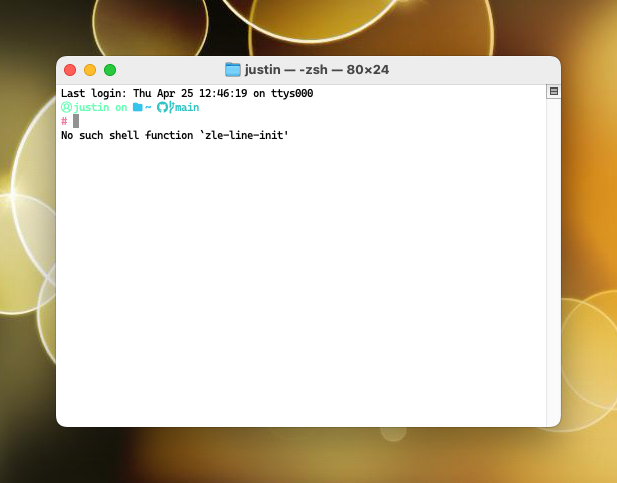The height and width of the screenshot is (483, 617).
Task: Click the blue folder icon in prompt
Action: pos(137,107)
